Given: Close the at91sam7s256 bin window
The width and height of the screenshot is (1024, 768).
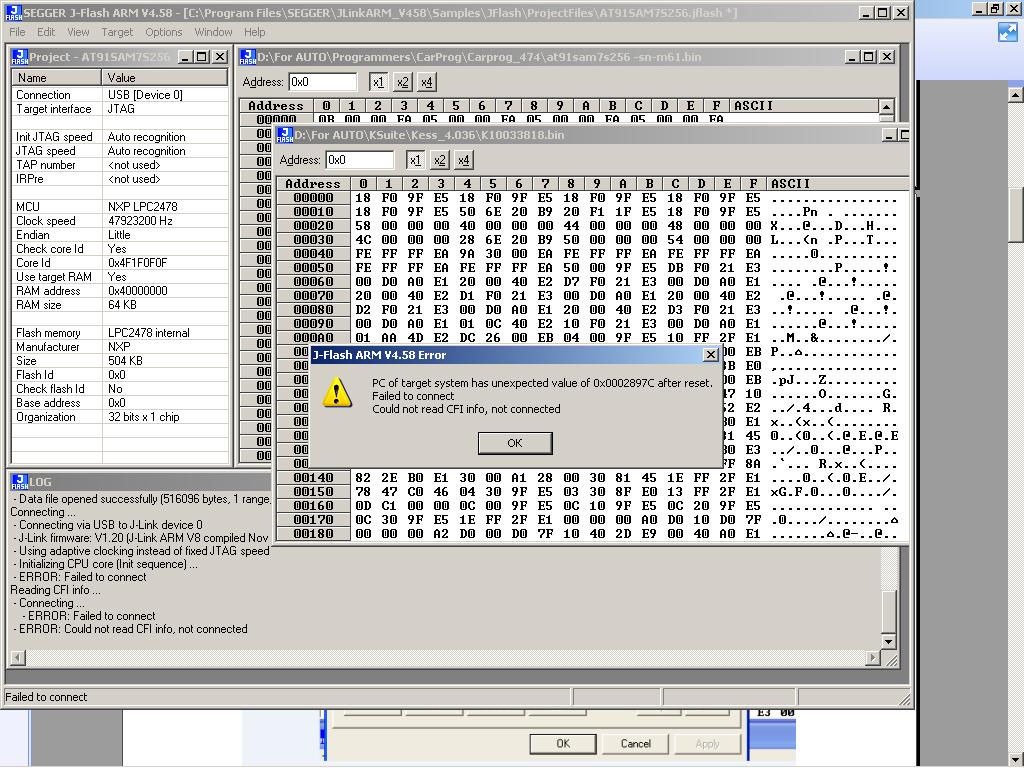Looking at the screenshot, I should 887,57.
